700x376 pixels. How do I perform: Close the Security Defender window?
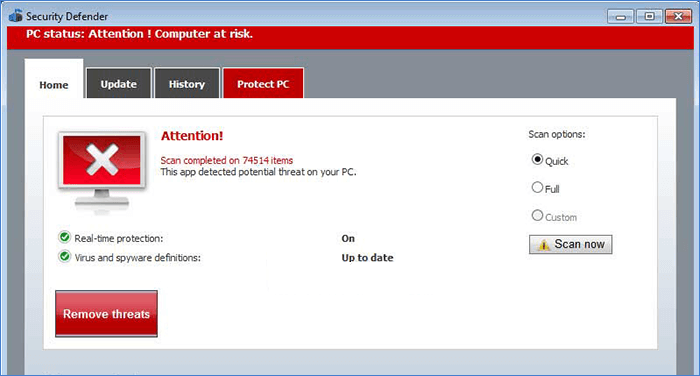coord(678,17)
